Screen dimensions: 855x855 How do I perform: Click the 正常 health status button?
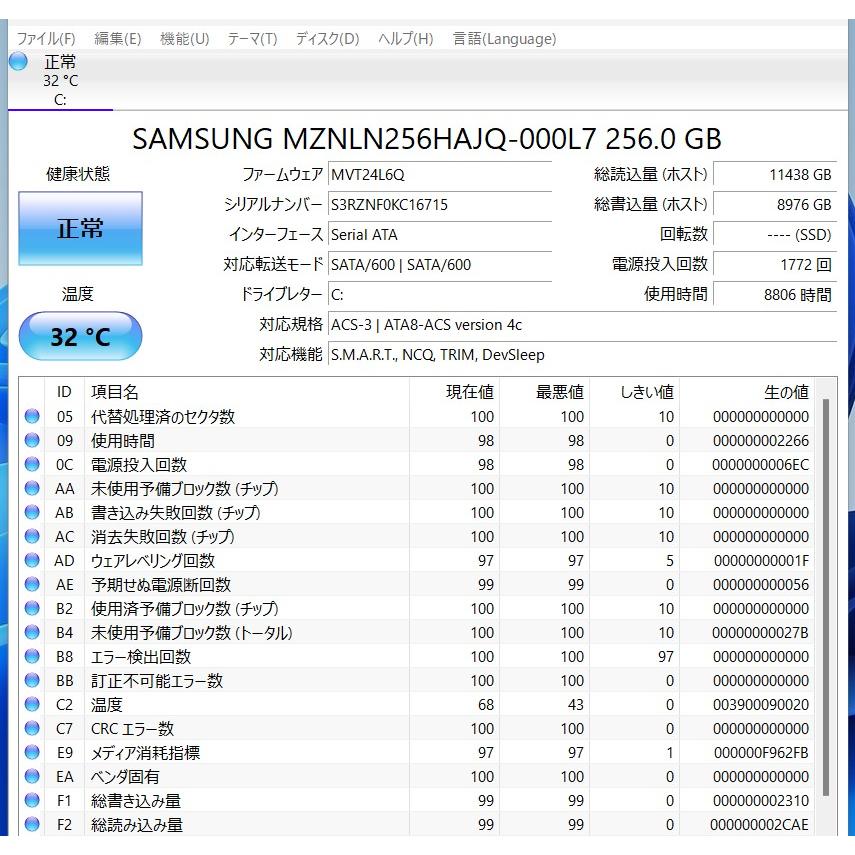tap(80, 228)
